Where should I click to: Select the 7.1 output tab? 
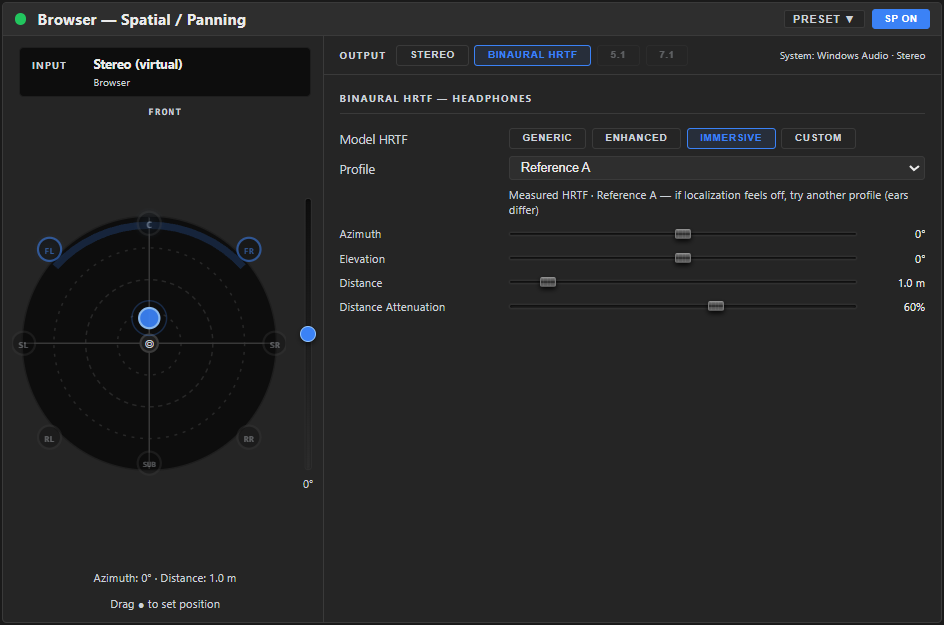[x=666, y=55]
